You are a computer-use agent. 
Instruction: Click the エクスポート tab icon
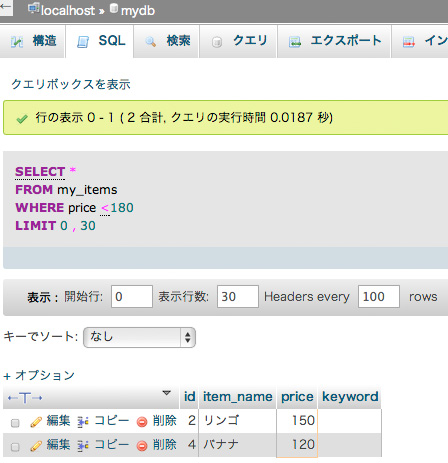click(295, 42)
